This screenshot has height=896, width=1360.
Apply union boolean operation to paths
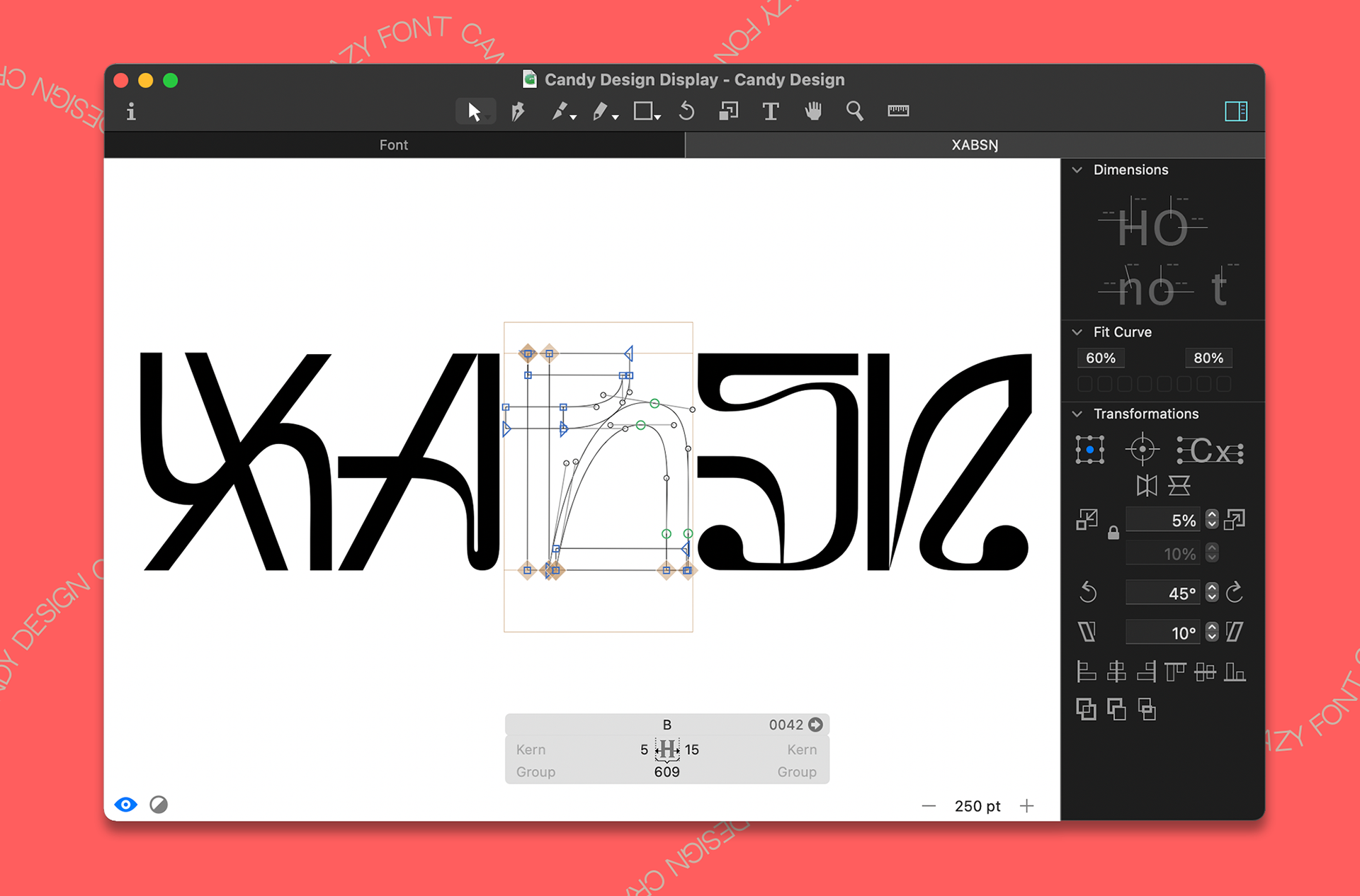click(1086, 709)
